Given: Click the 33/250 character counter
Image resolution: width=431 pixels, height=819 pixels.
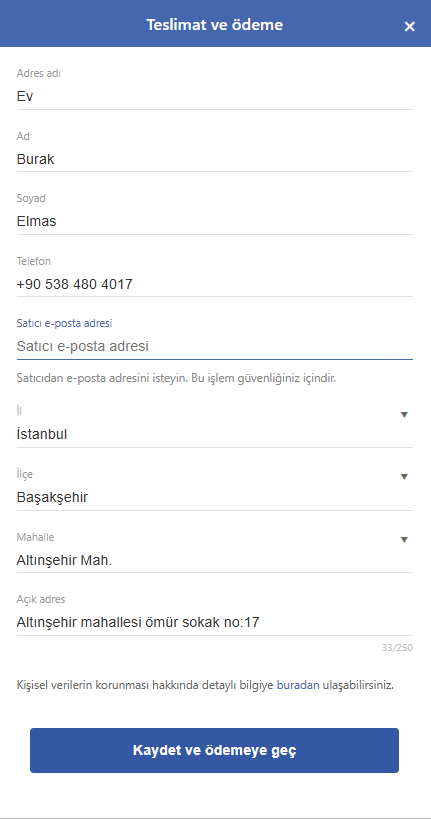Looking at the screenshot, I should (397, 648).
